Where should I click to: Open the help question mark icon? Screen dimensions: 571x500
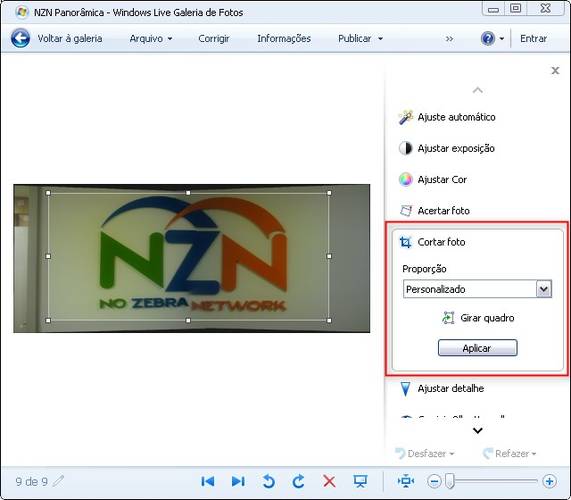coord(488,38)
